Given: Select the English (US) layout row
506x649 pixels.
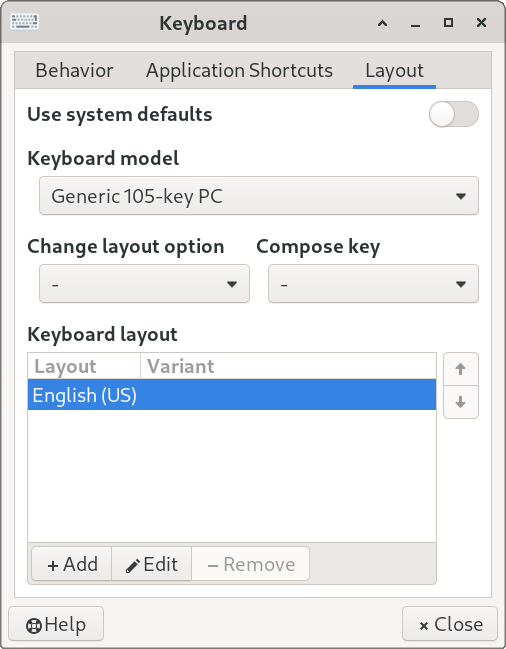Looking at the screenshot, I should tap(232, 395).
